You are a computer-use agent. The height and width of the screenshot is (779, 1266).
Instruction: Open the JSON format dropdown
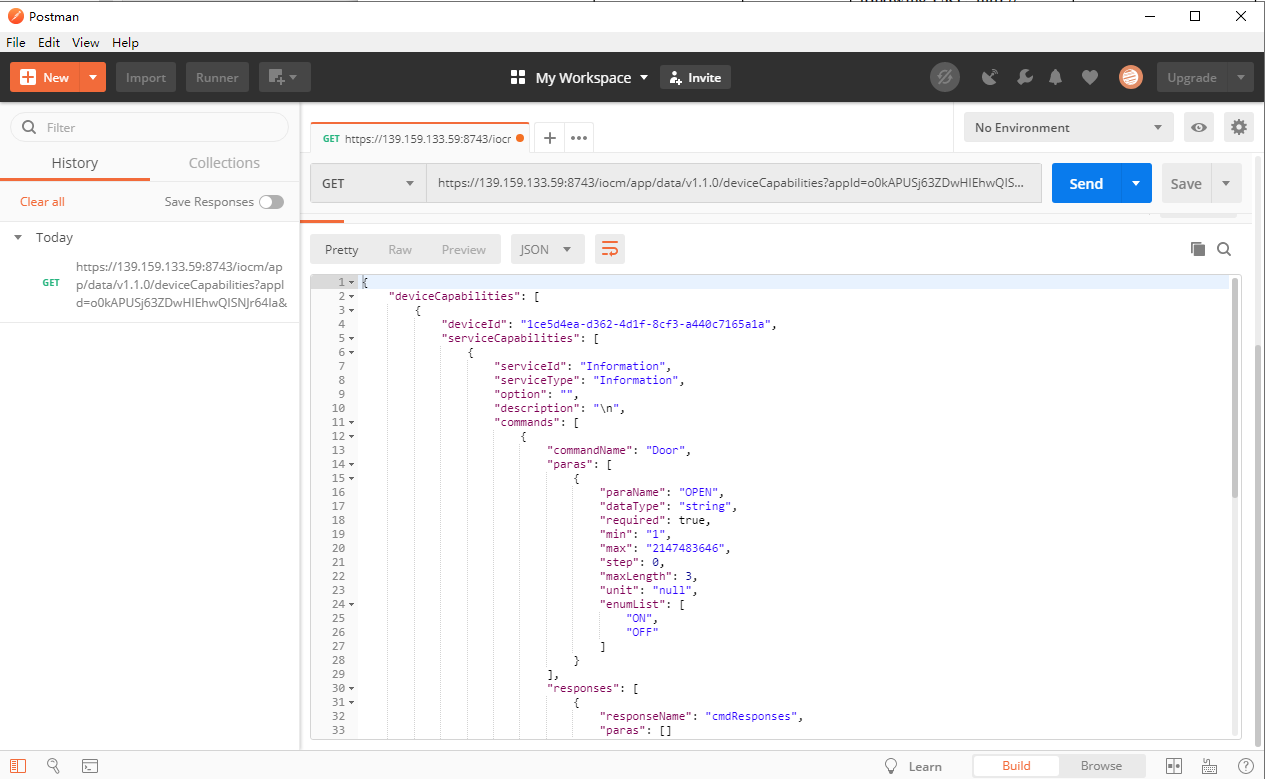(547, 249)
